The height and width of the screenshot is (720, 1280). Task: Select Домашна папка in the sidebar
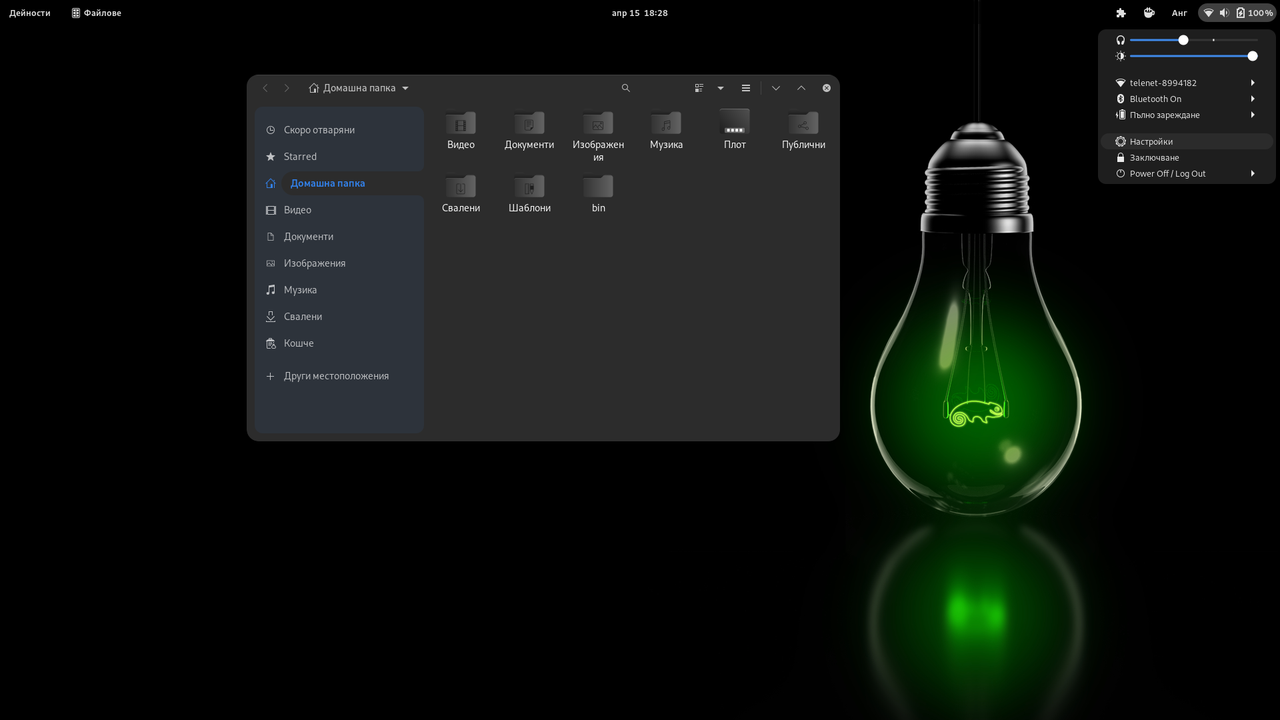[339, 183]
